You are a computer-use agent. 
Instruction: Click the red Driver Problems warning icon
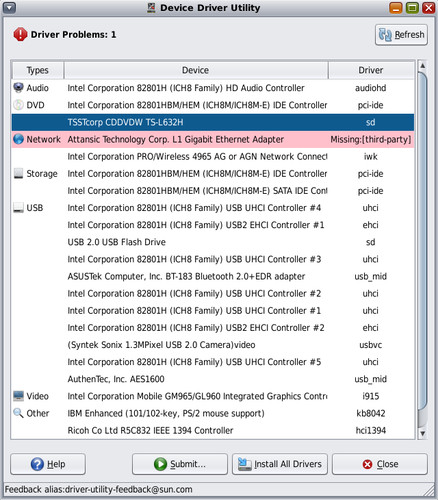pyautogui.click(x=20, y=34)
